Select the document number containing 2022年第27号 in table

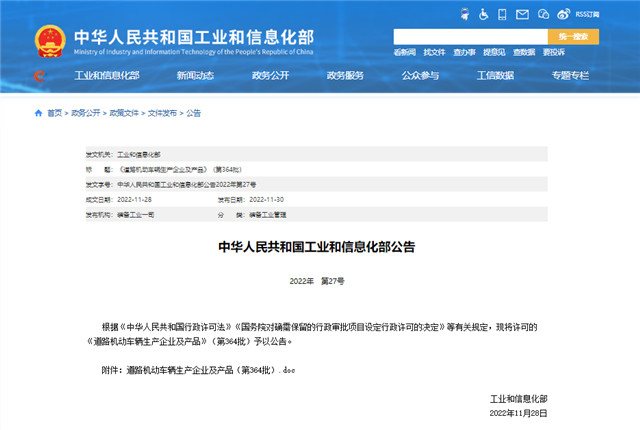(x=187, y=185)
